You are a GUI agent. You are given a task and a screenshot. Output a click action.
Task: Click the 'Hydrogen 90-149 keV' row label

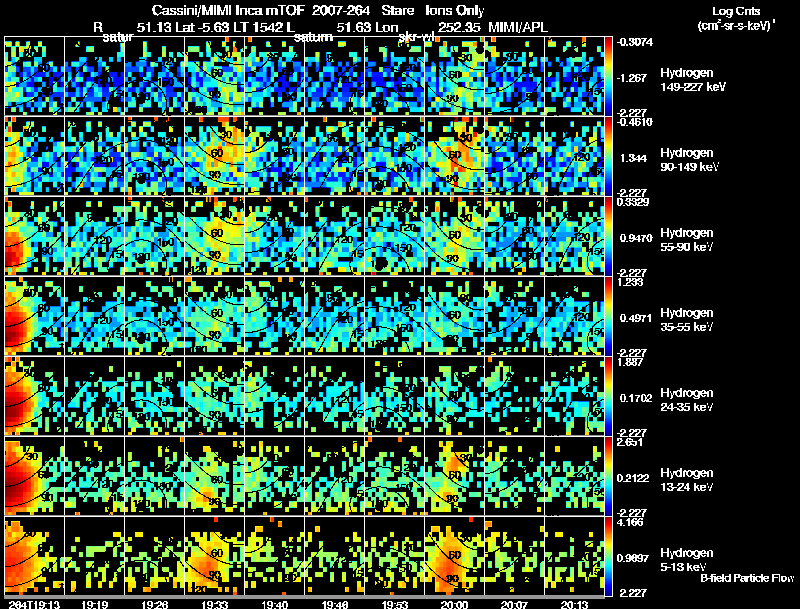pyautogui.click(x=689, y=160)
